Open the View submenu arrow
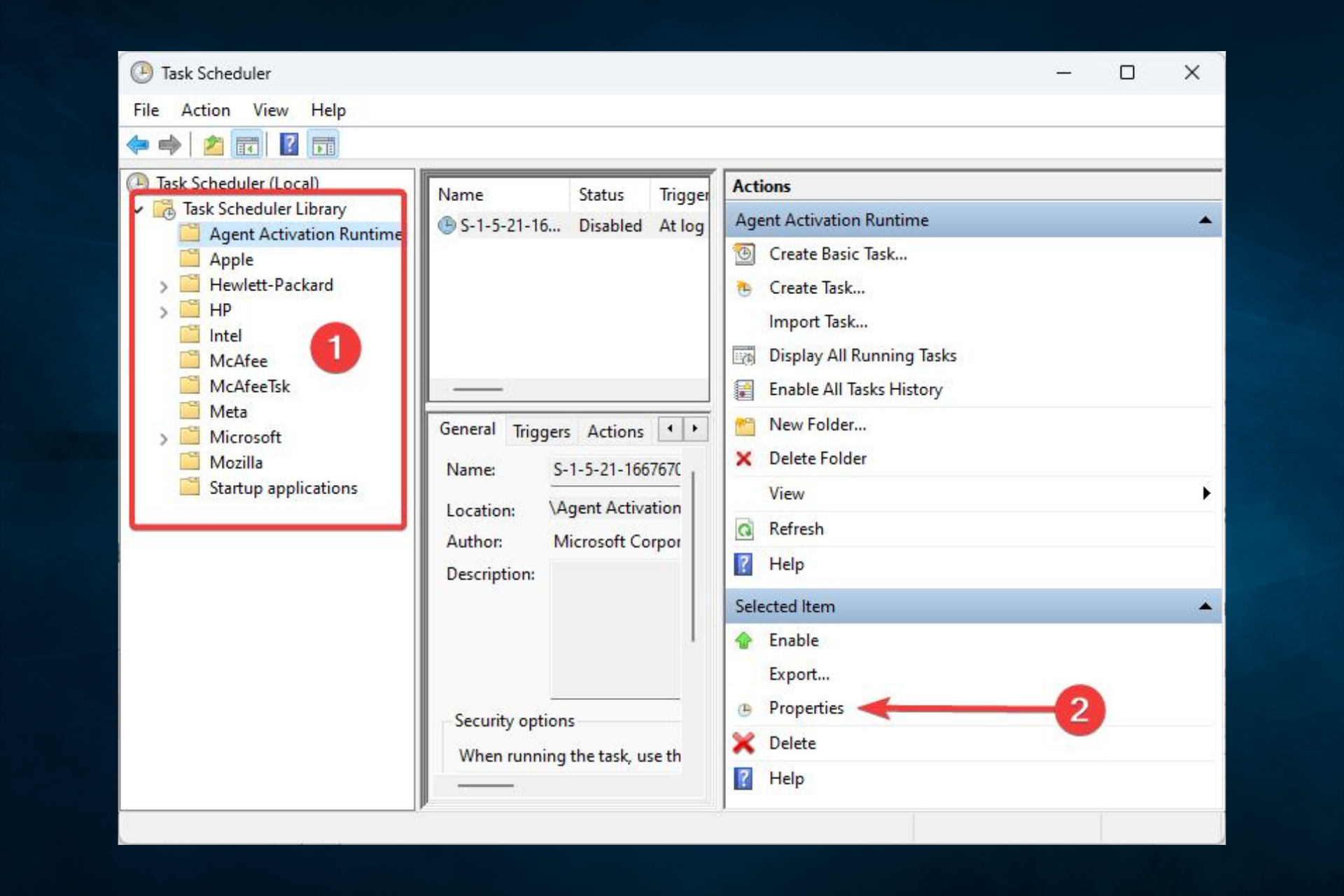Screen dimensions: 1344x896 (1206, 493)
